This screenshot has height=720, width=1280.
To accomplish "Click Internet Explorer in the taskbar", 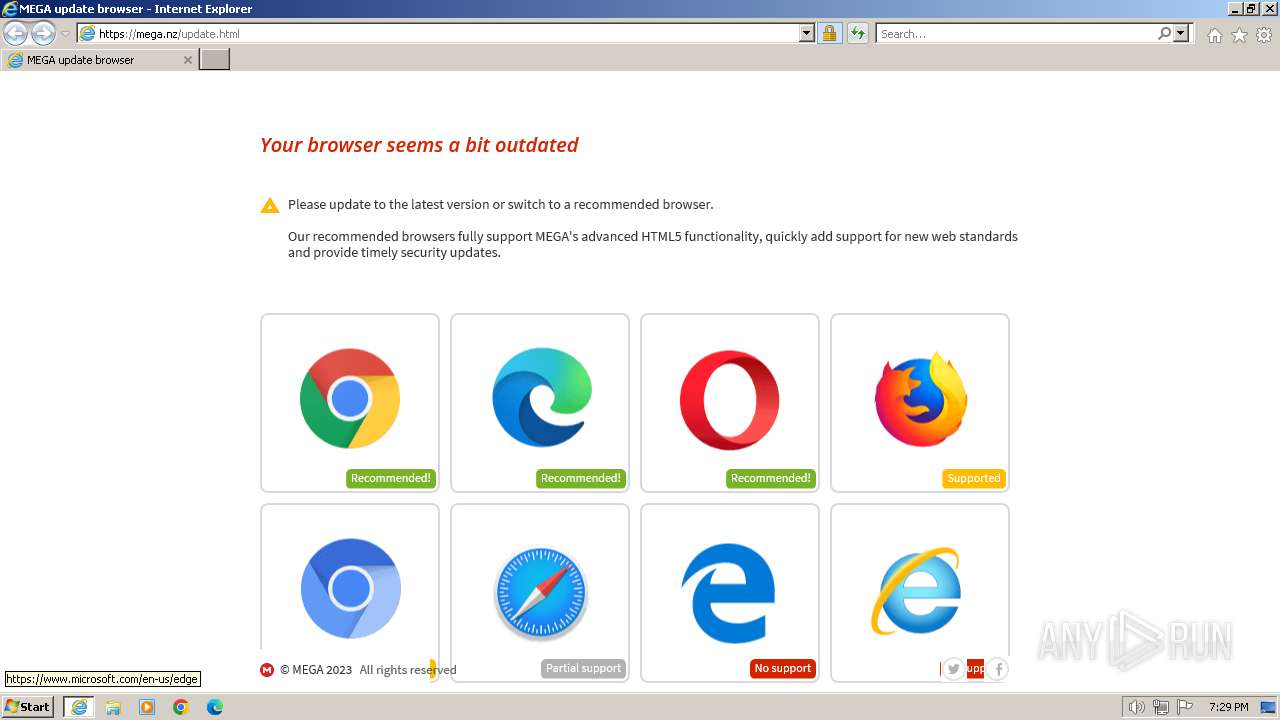I will tap(79, 707).
